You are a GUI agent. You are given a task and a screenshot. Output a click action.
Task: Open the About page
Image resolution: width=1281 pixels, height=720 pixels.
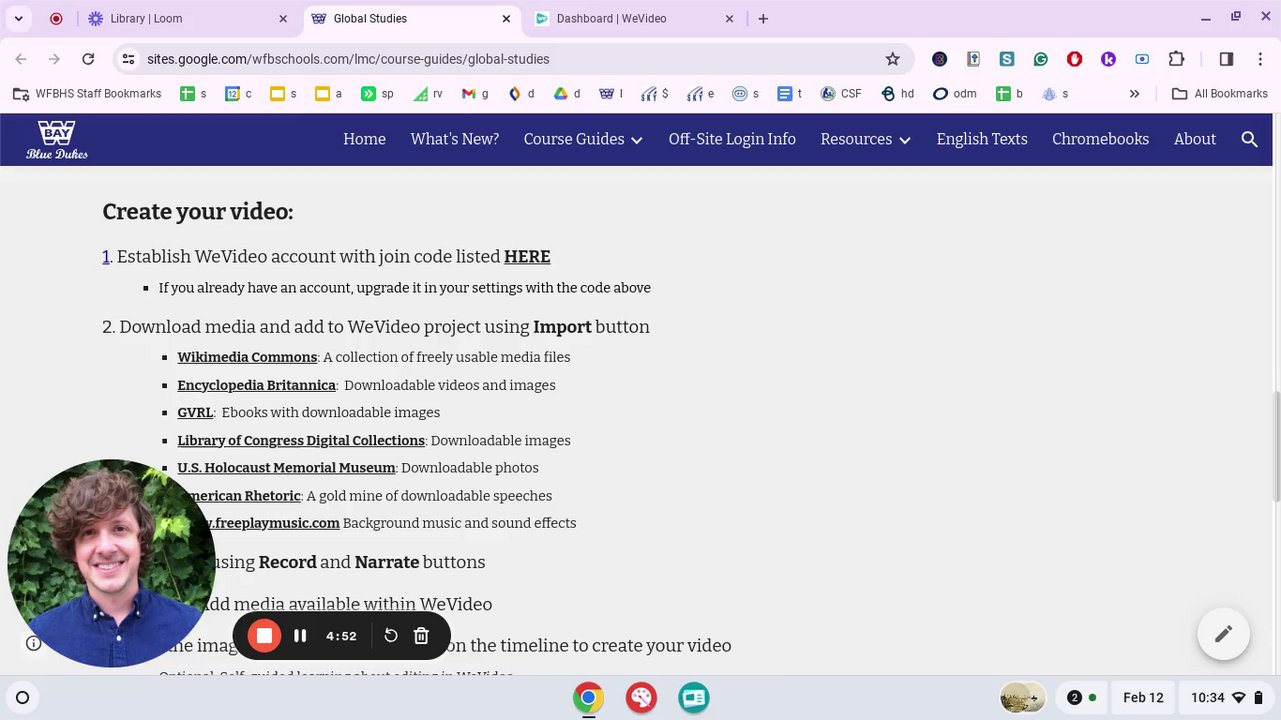pyautogui.click(x=1195, y=139)
